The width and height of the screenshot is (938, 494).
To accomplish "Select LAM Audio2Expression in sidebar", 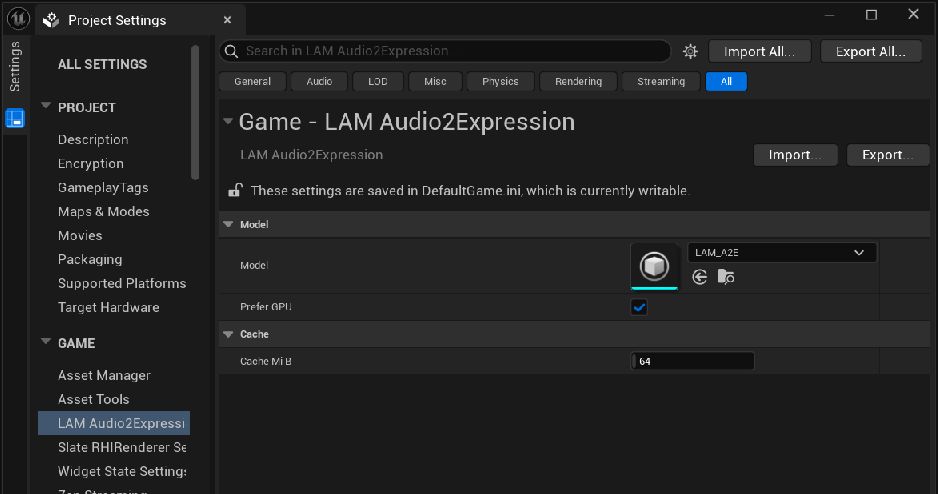I will pyautogui.click(x=114, y=423).
